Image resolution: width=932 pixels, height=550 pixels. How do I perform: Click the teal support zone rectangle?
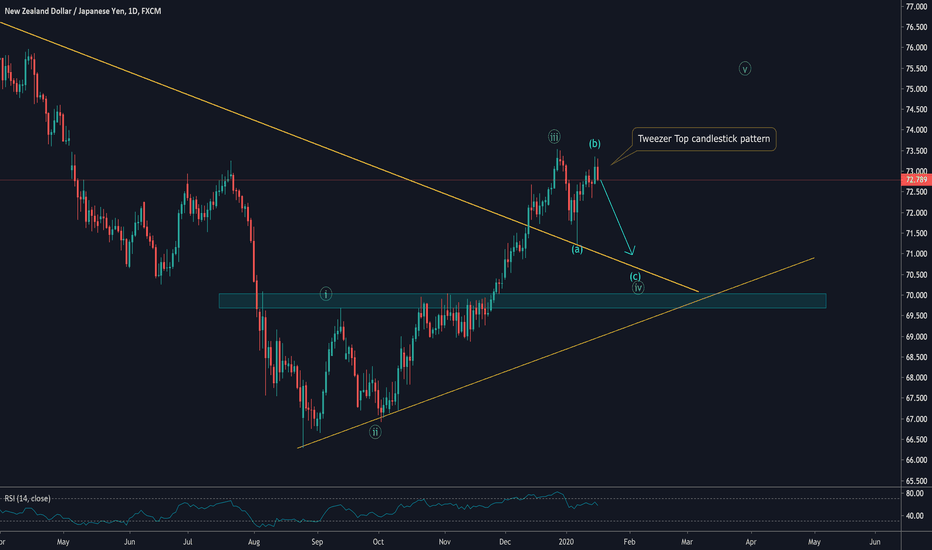pyautogui.click(x=522, y=300)
